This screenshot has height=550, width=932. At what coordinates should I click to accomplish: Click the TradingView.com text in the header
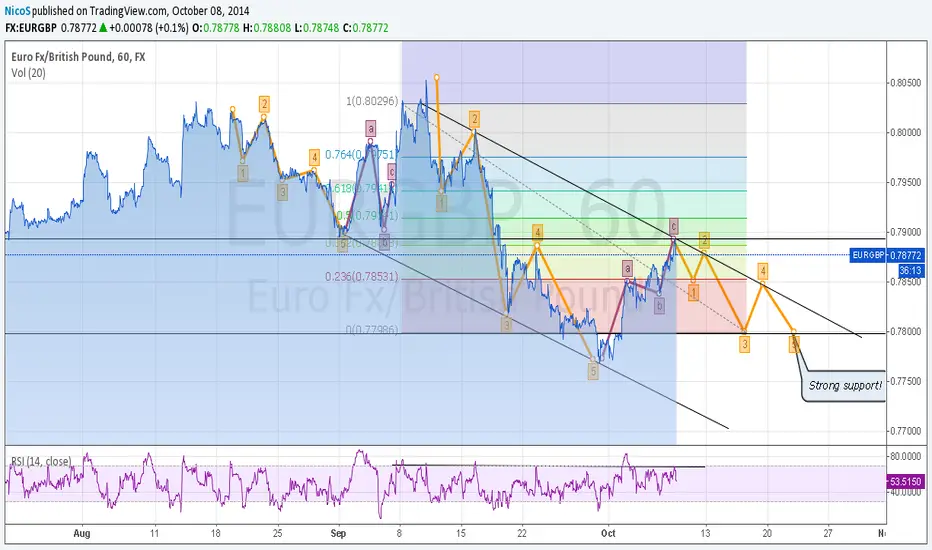tap(128, 11)
